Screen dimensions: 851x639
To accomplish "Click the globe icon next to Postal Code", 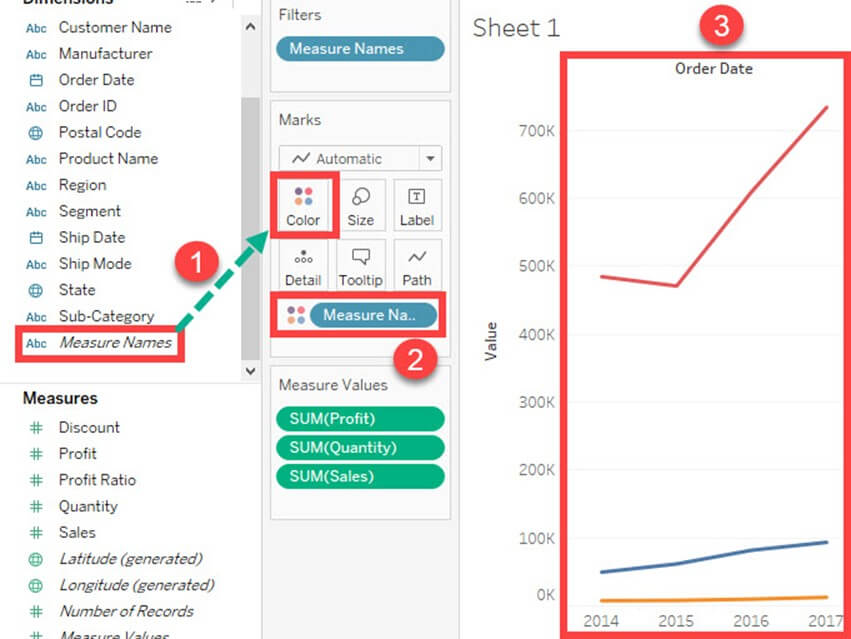I will (36, 132).
